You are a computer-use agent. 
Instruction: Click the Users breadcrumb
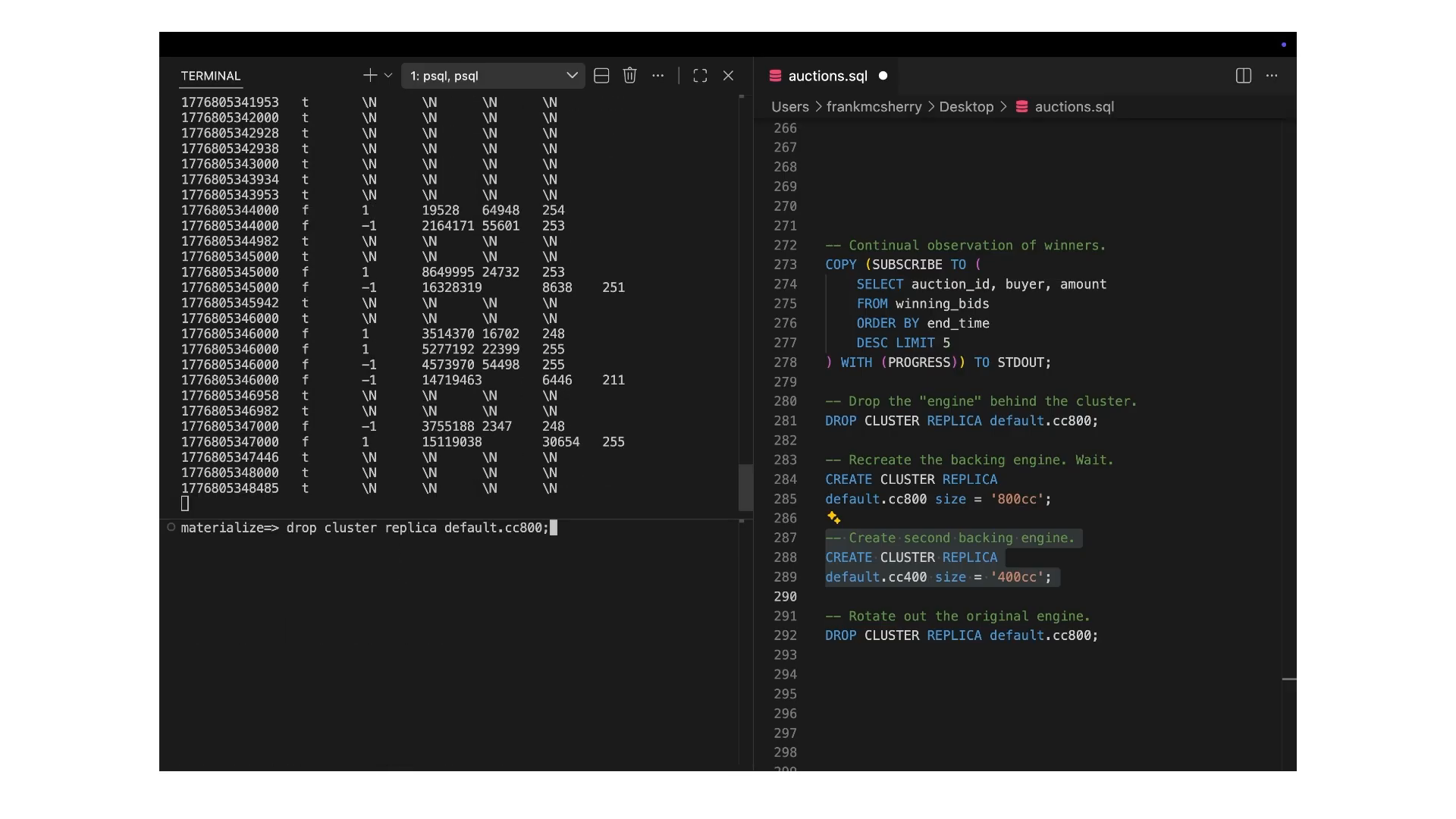point(790,107)
